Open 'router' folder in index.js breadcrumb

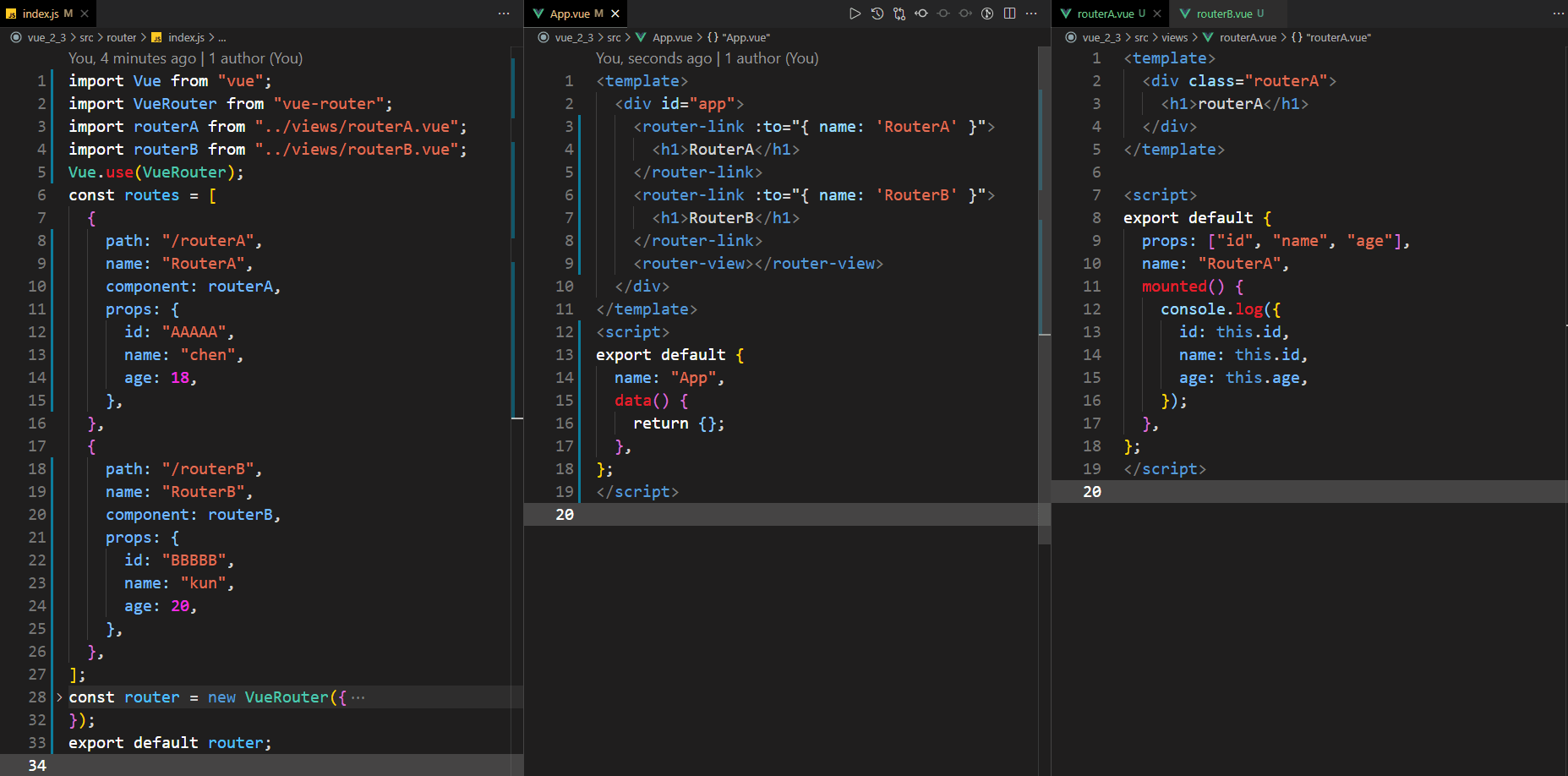pos(122,37)
